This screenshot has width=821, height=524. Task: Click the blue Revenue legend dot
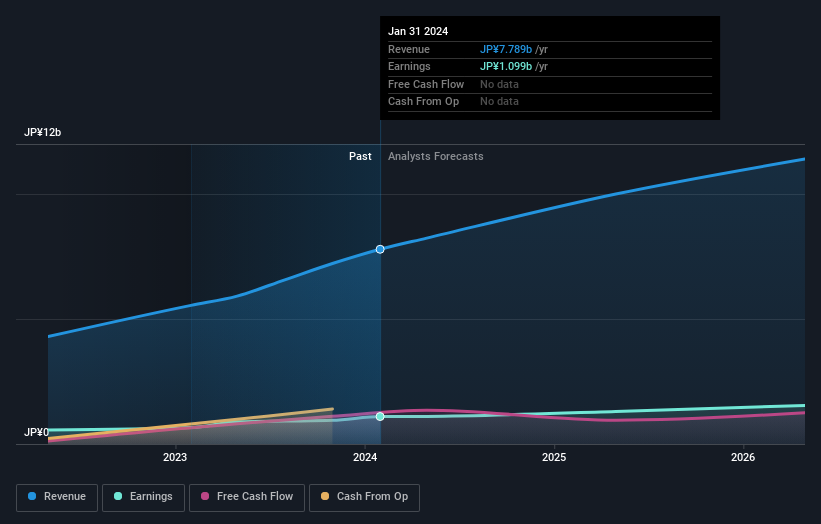32,496
